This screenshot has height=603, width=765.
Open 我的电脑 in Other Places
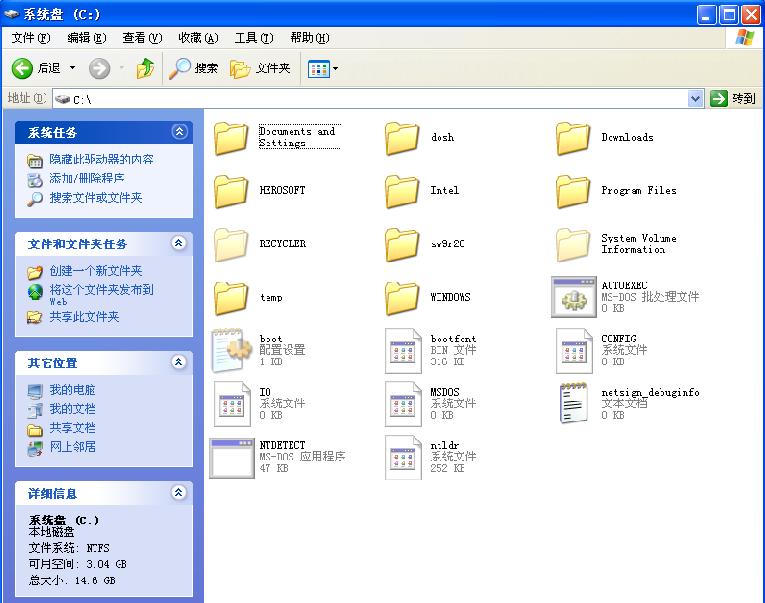point(72,390)
